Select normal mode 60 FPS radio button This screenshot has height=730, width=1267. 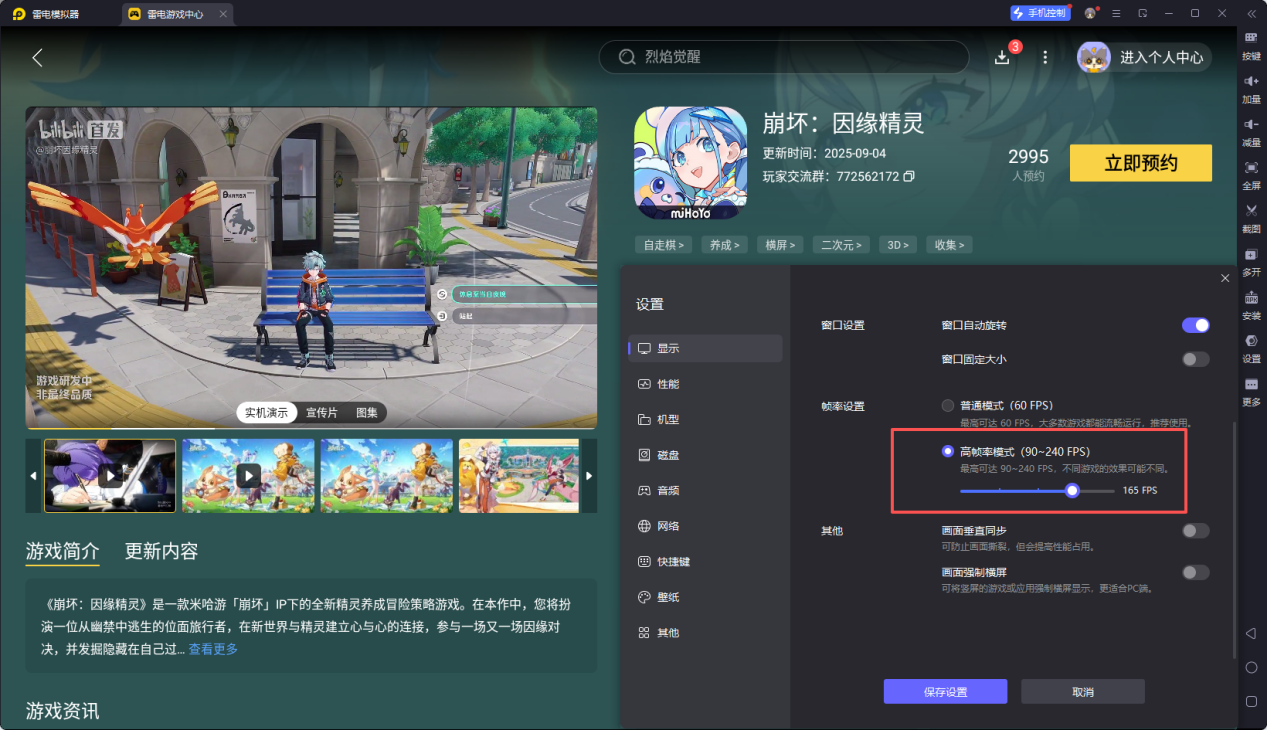click(948, 405)
